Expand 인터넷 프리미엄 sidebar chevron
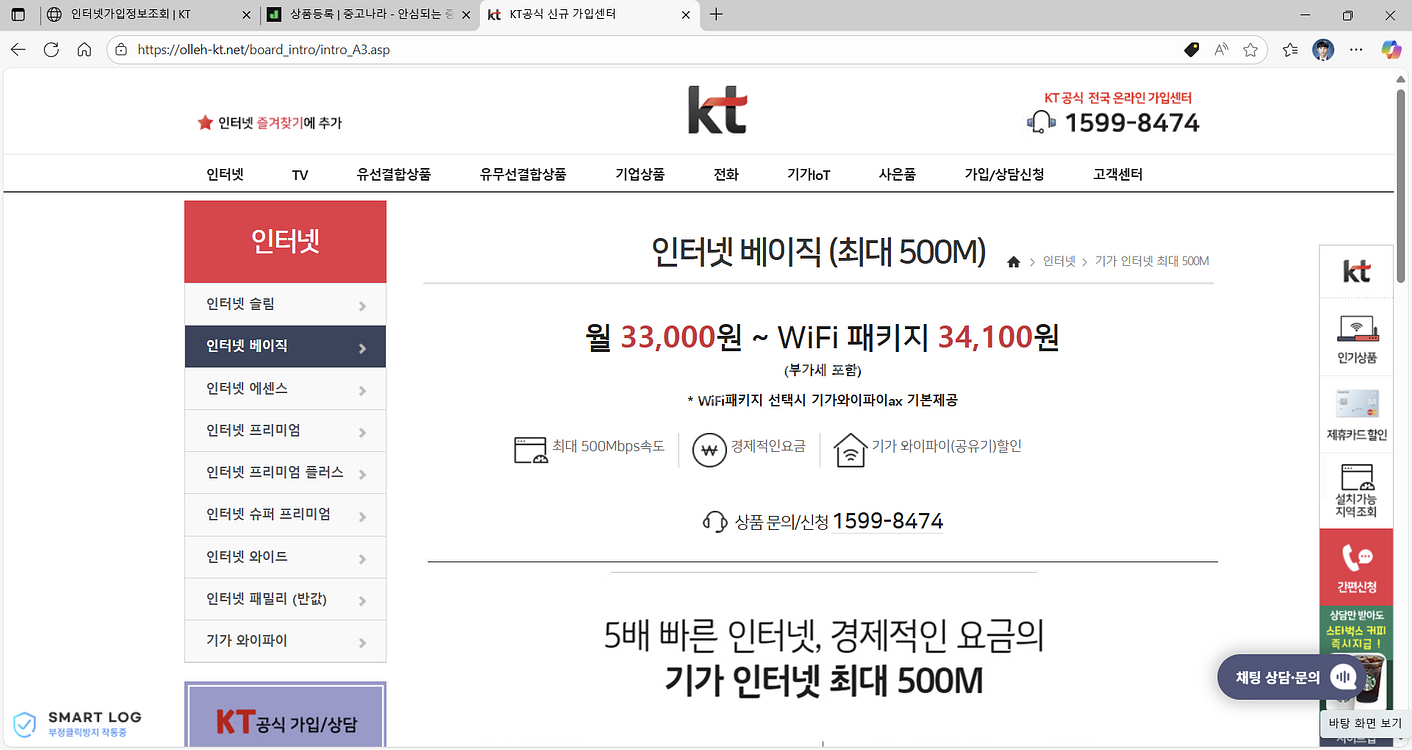The height and width of the screenshot is (750, 1412). click(362, 432)
